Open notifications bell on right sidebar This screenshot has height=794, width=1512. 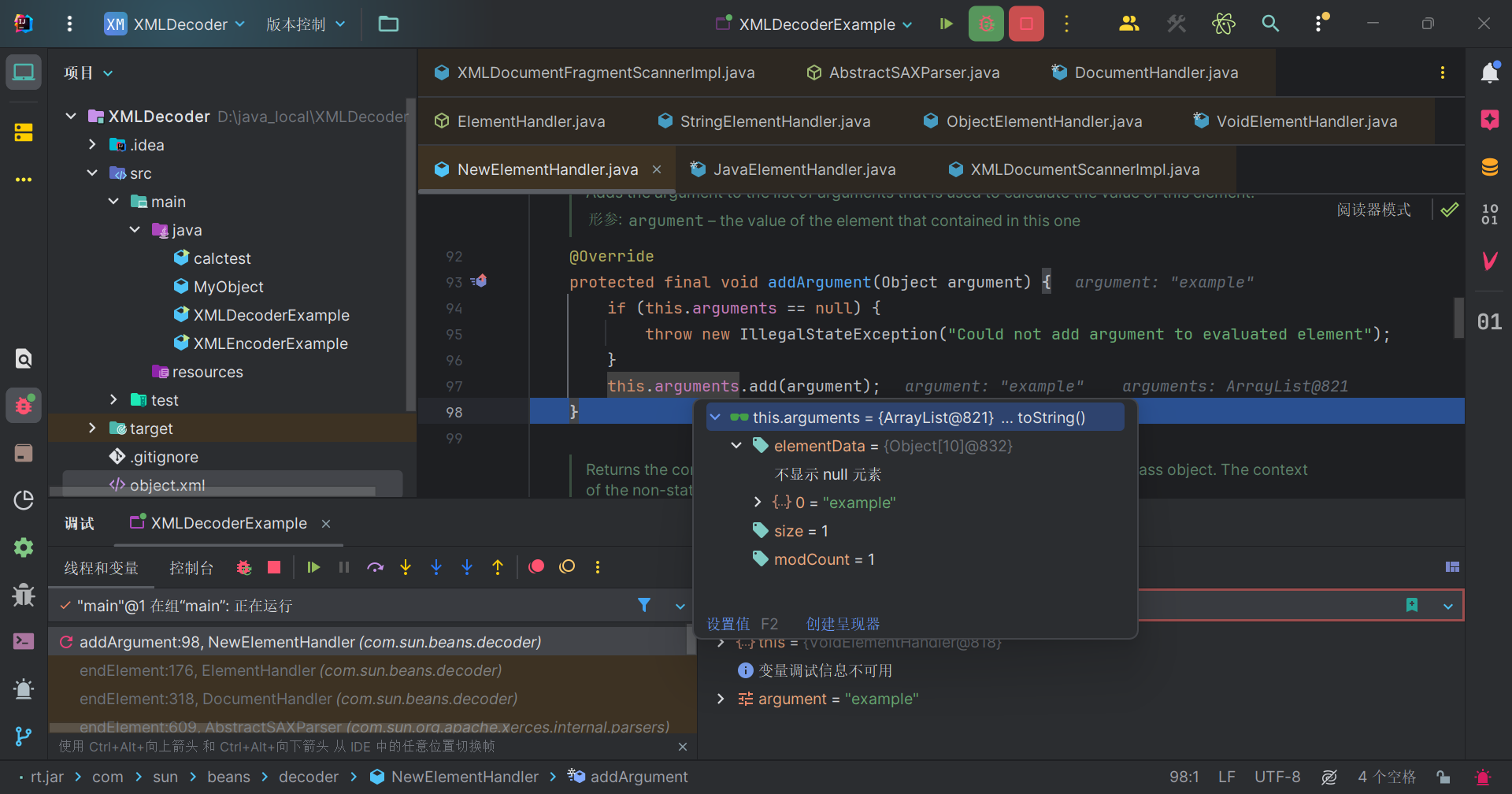tap(1489, 72)
